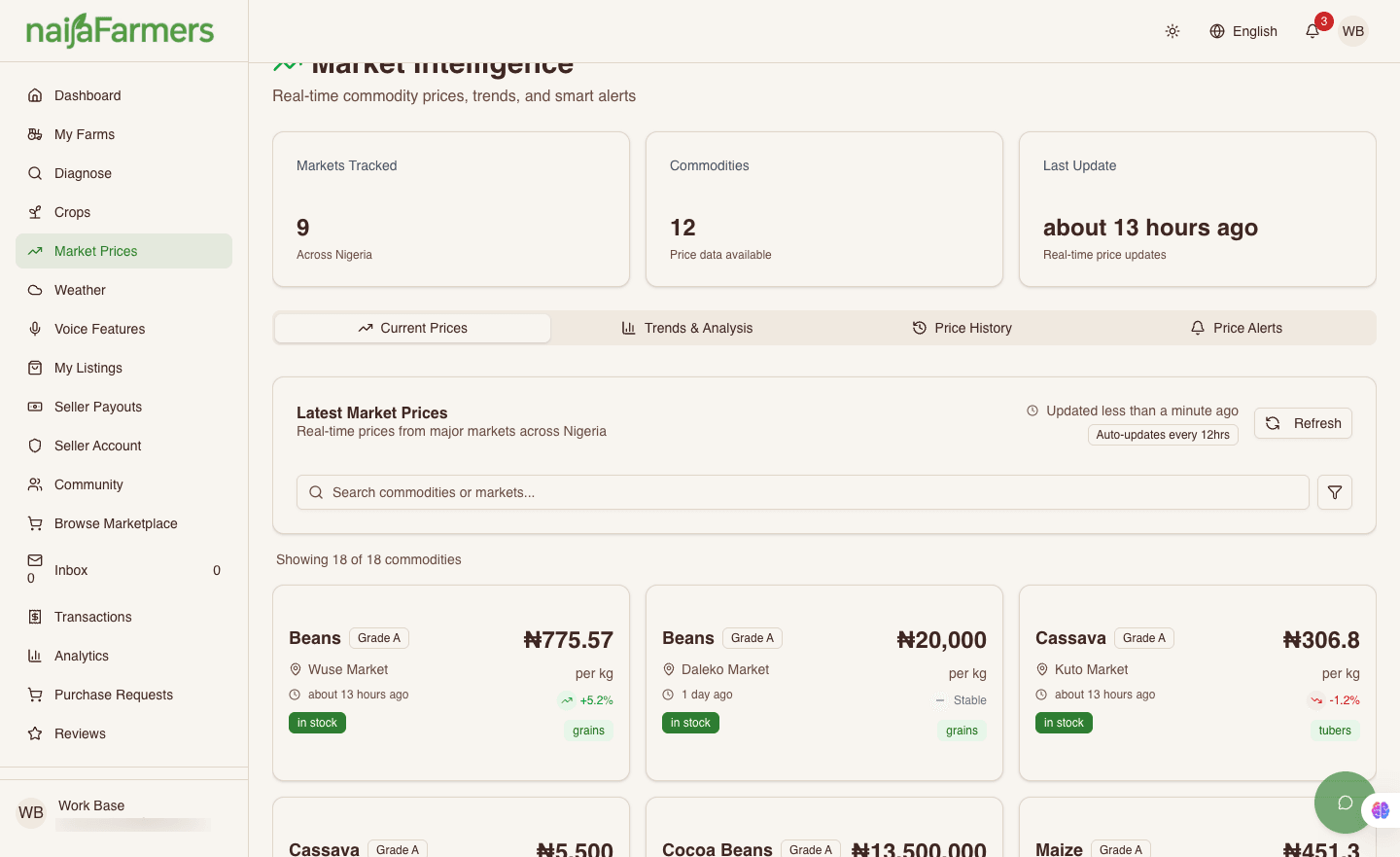Switch to Trends & Analysis tab

point(687,328)
